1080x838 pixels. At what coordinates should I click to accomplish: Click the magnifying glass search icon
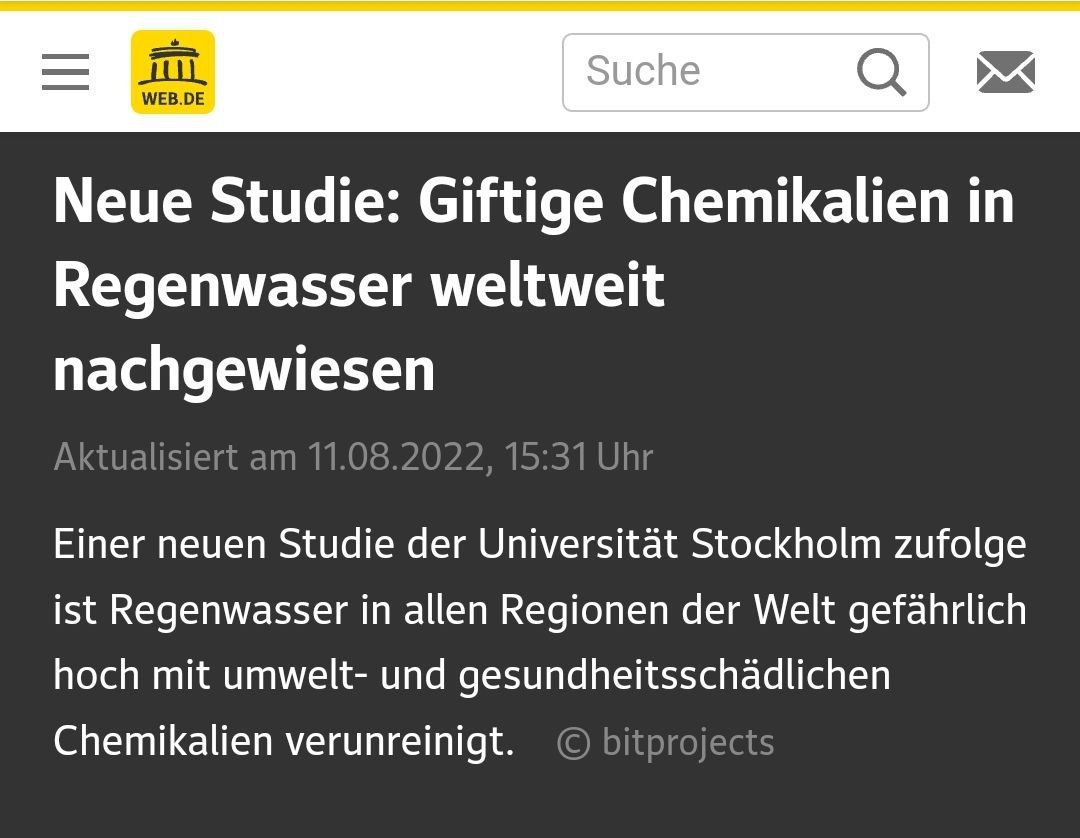pyautogui.click(x=881, y=72)
